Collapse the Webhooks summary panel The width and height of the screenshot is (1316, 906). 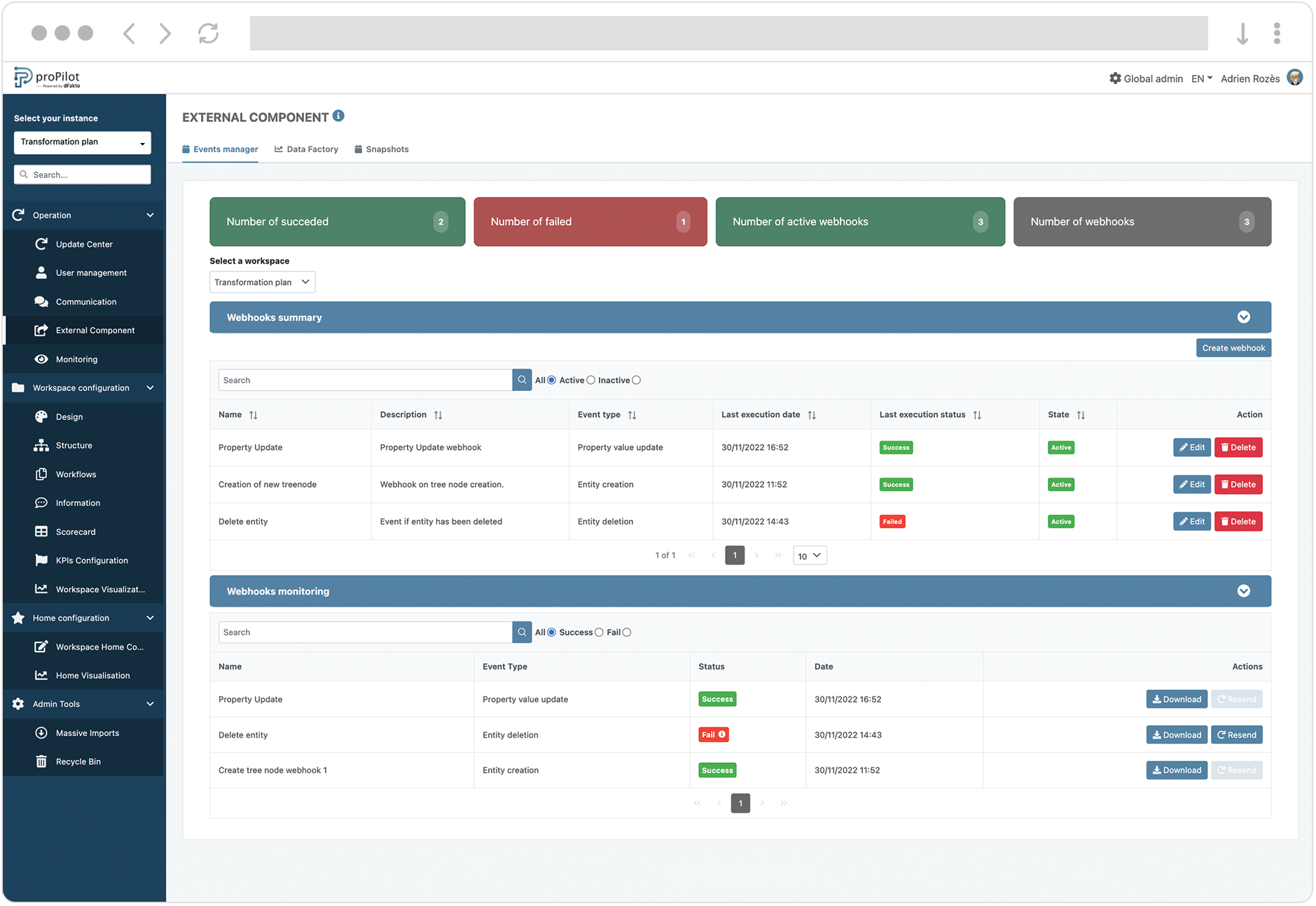[x=1244, y=317]
